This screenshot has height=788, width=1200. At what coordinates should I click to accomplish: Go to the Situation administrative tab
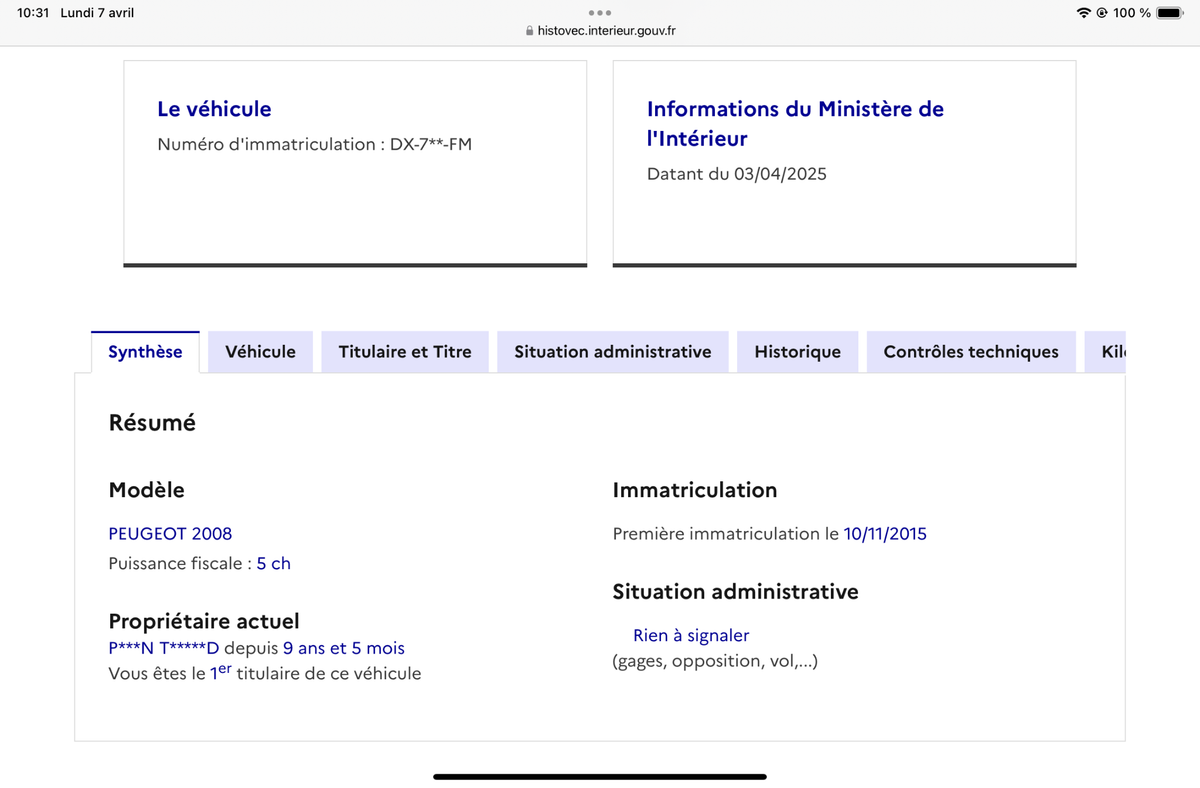[613, 352]
